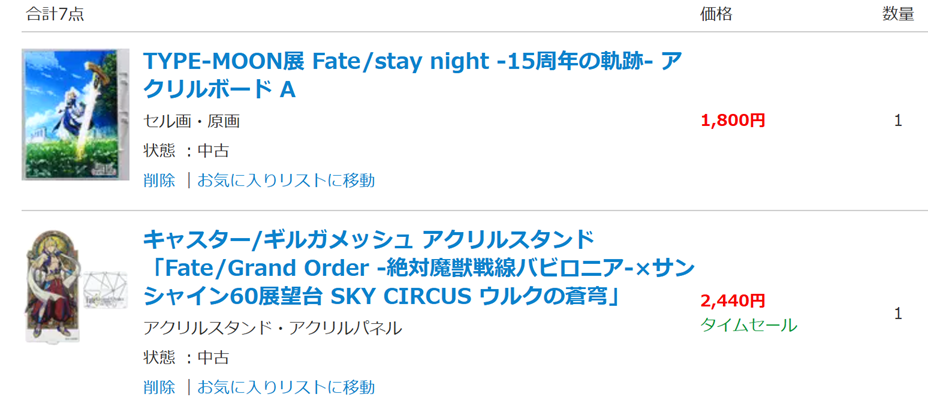Delete the Gilgamesh acrylic stand from the cart

click(159, 387)
